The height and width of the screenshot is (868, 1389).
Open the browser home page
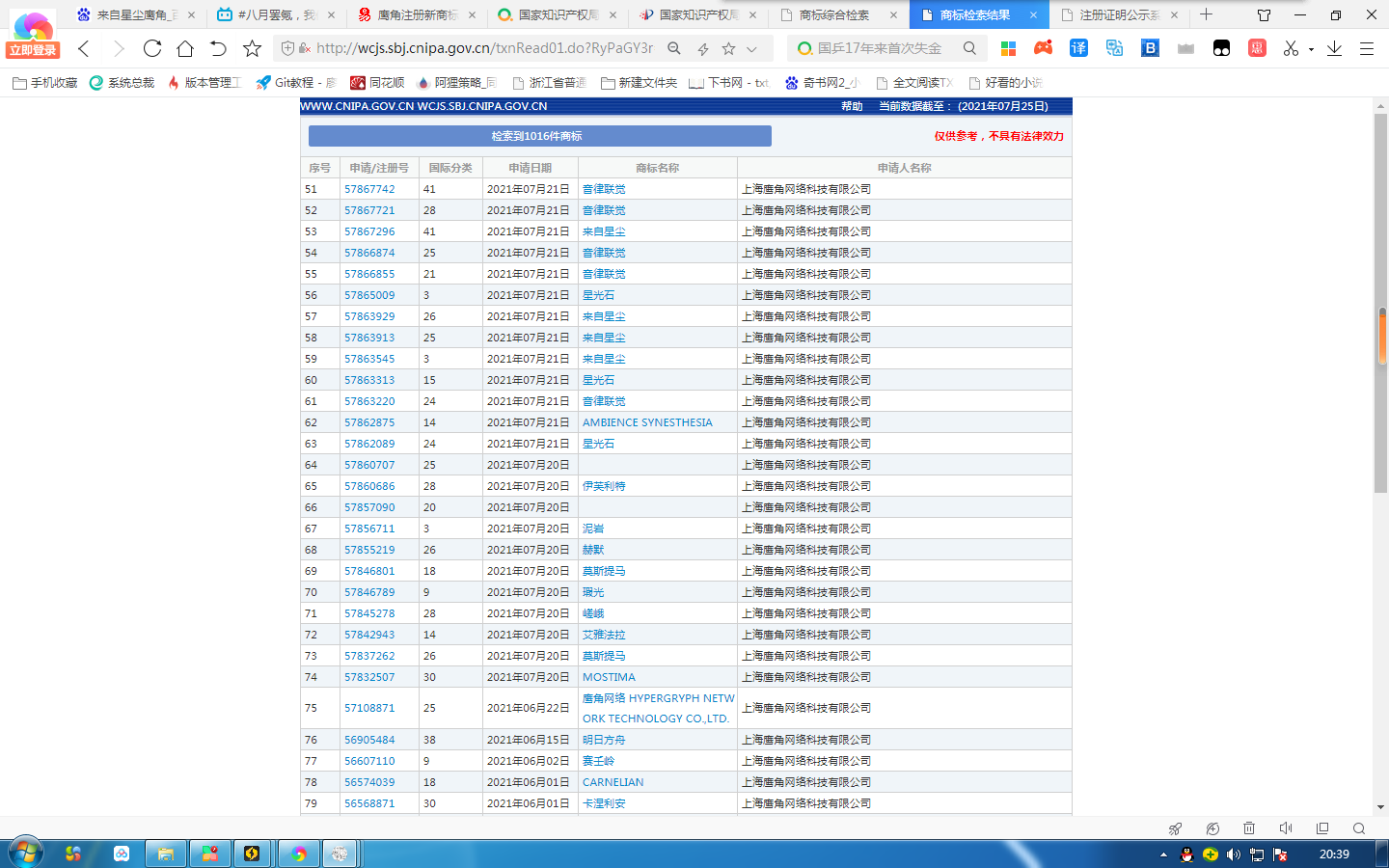tap(185, 48)
